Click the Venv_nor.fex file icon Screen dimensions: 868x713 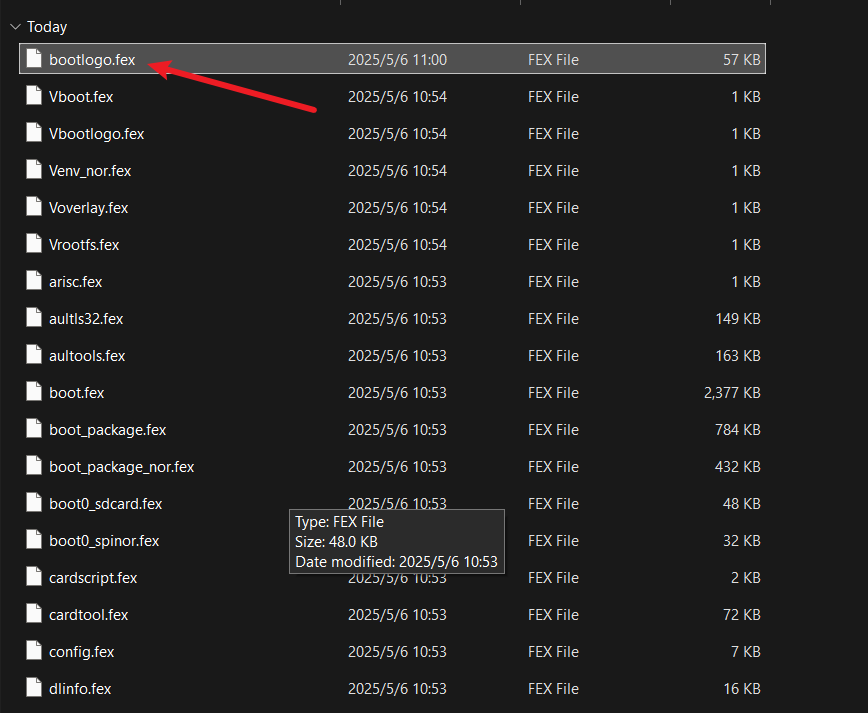click(x=34, y=171)
